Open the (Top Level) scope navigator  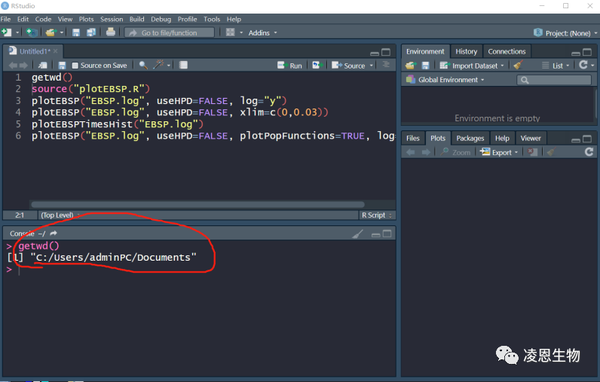click(x=60, y=215)
